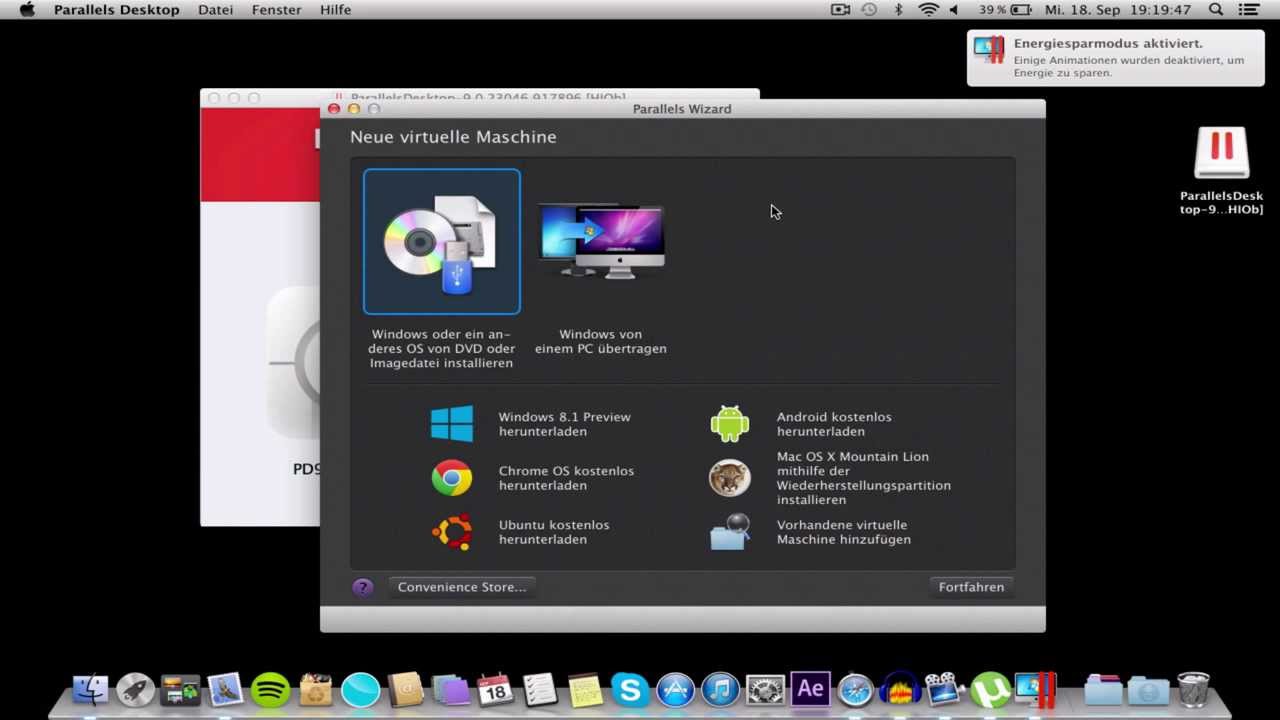1280x720 pixels.
Task: Open the purple help question mark button
Action: (363, 587)
